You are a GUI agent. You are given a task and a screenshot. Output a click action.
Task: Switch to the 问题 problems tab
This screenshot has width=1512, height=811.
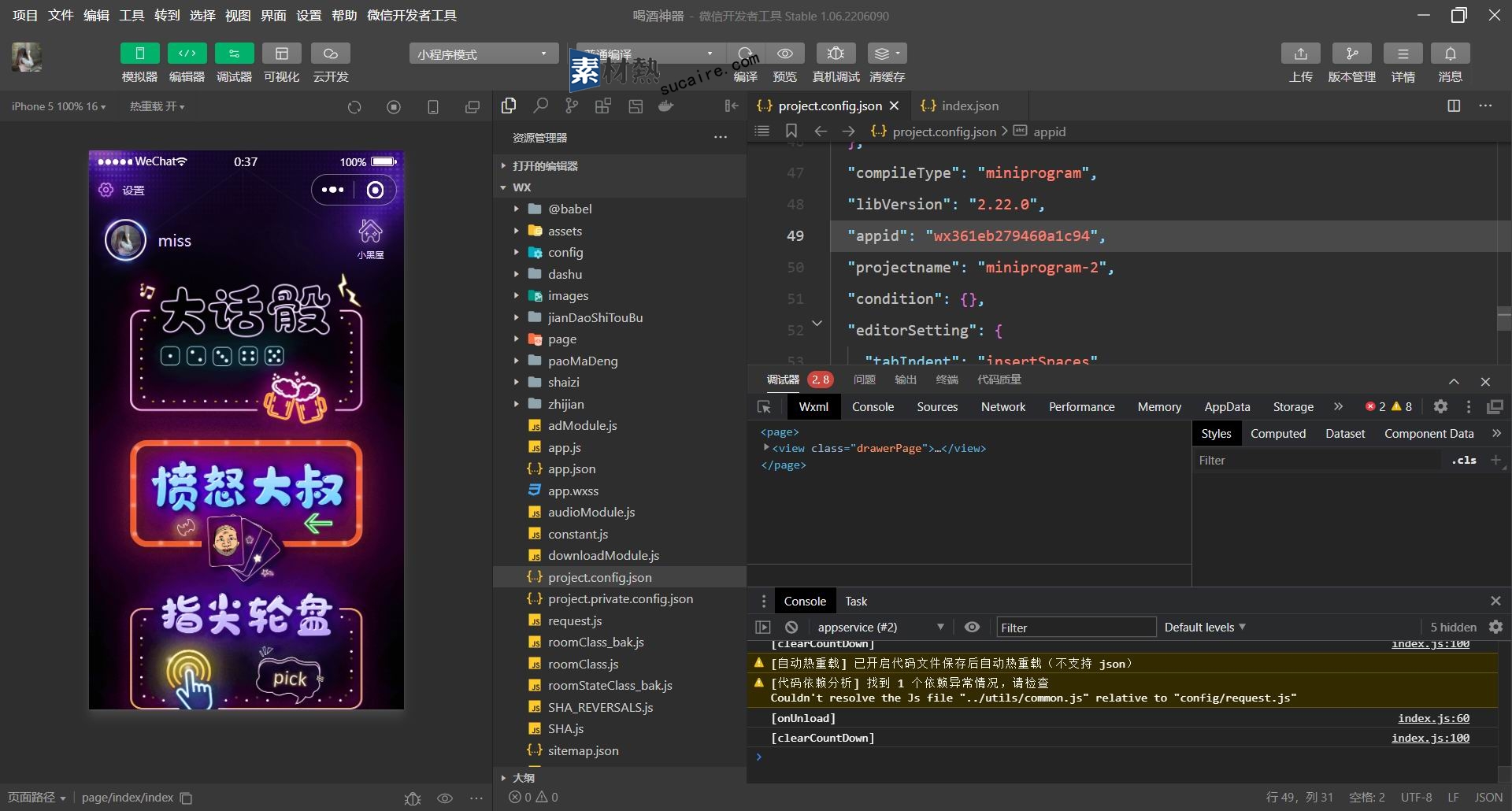[864, 380]
